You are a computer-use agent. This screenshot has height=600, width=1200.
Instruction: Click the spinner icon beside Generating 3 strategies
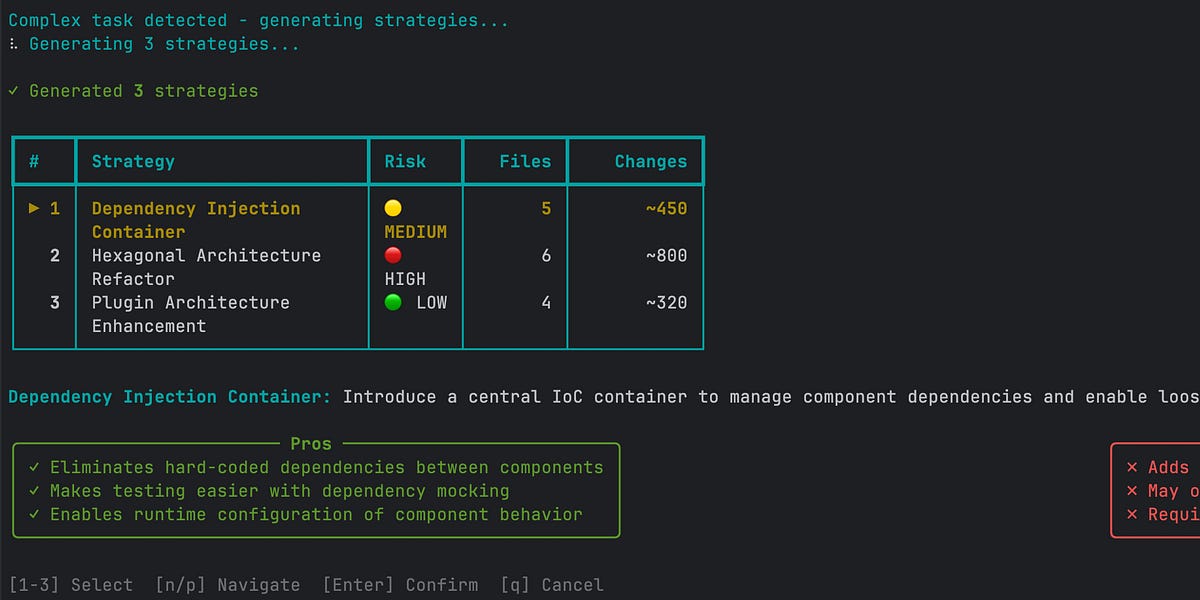12,43
